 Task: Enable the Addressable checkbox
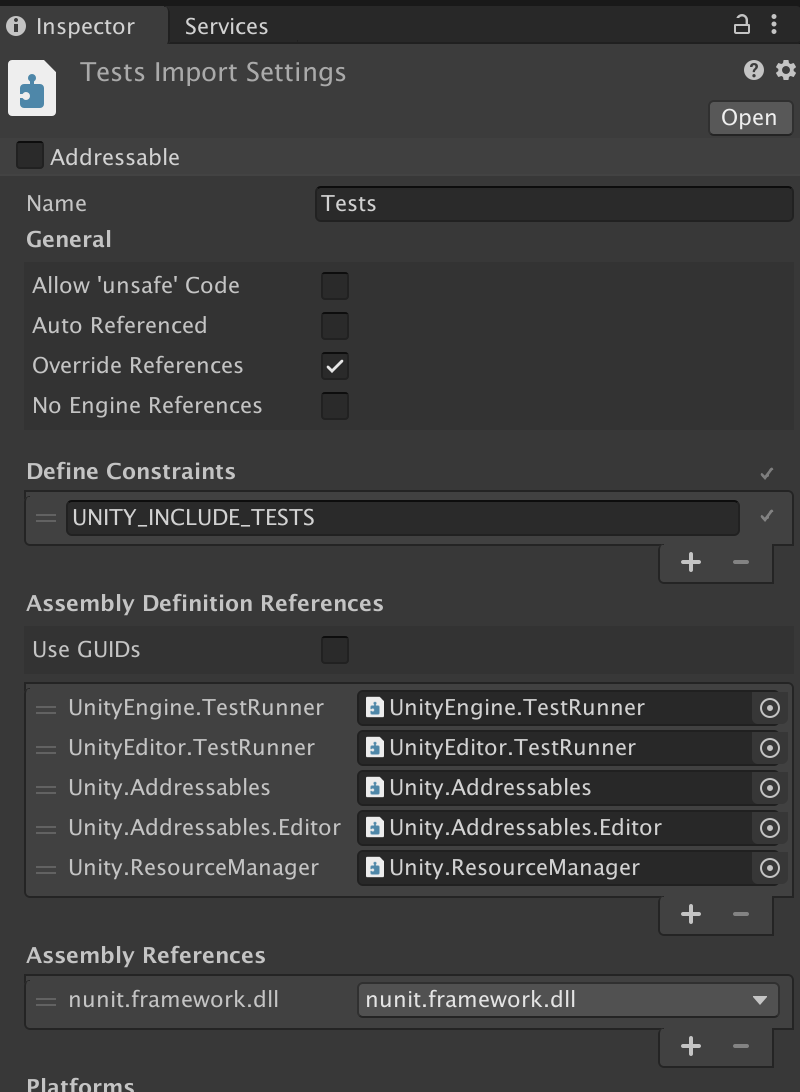point(30,156)
